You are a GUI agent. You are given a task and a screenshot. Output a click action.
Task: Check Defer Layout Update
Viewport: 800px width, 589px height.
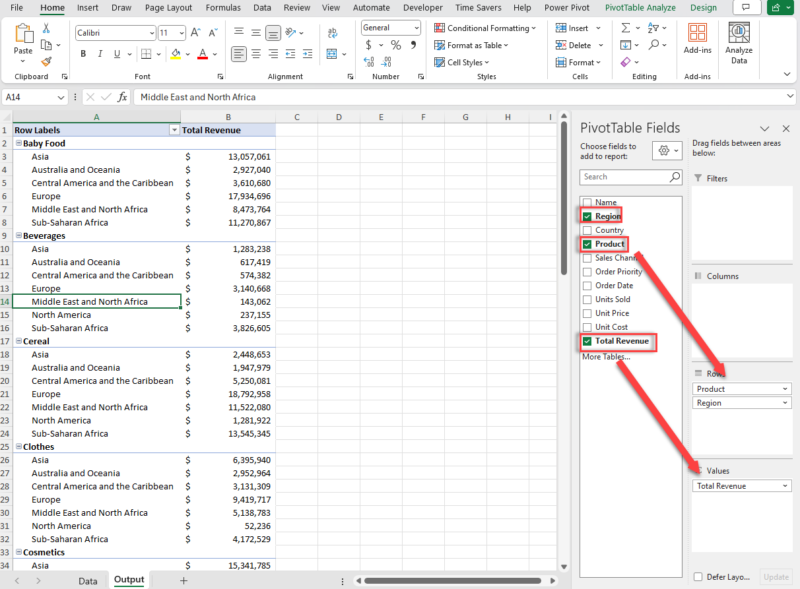click(x=697, y=577)
